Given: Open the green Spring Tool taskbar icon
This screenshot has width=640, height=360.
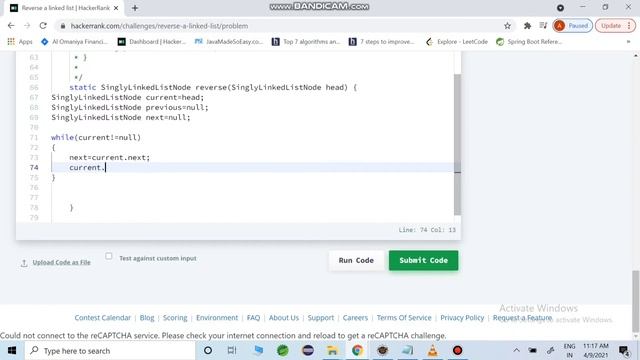Looking at the screenshot, I should click(x=282, y=351).
